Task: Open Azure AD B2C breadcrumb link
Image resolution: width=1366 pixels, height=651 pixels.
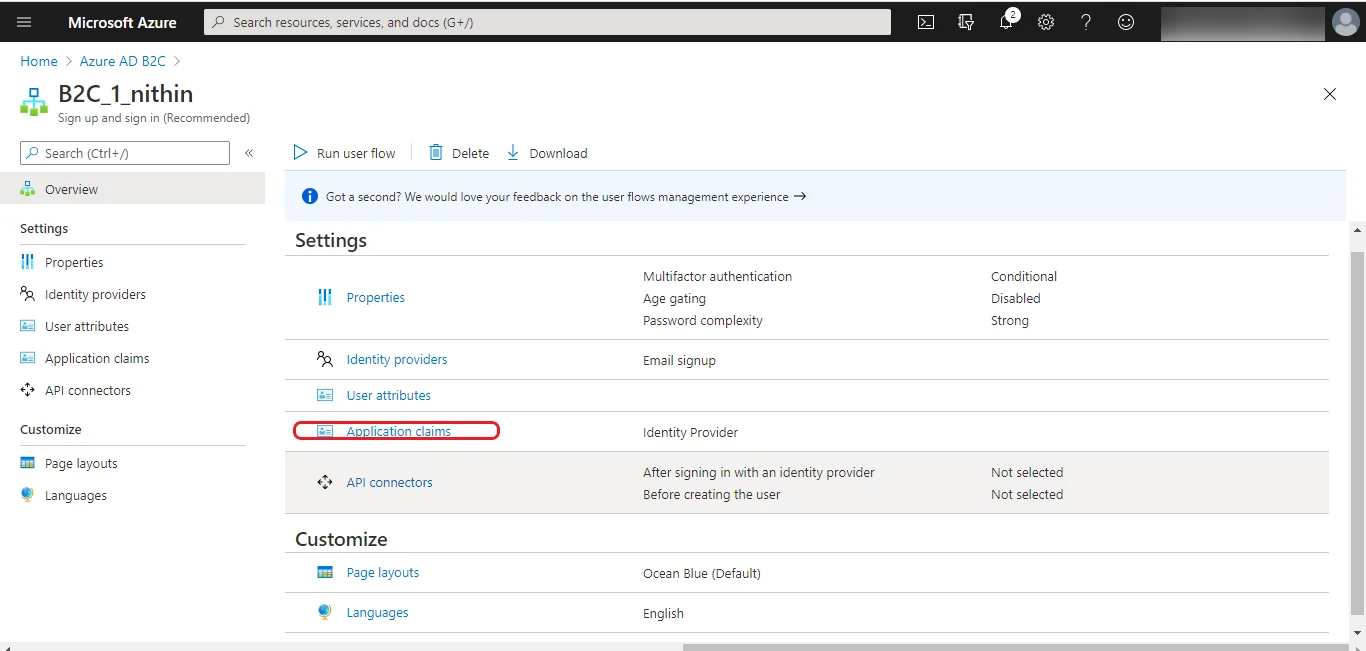Action: [121, 61]
